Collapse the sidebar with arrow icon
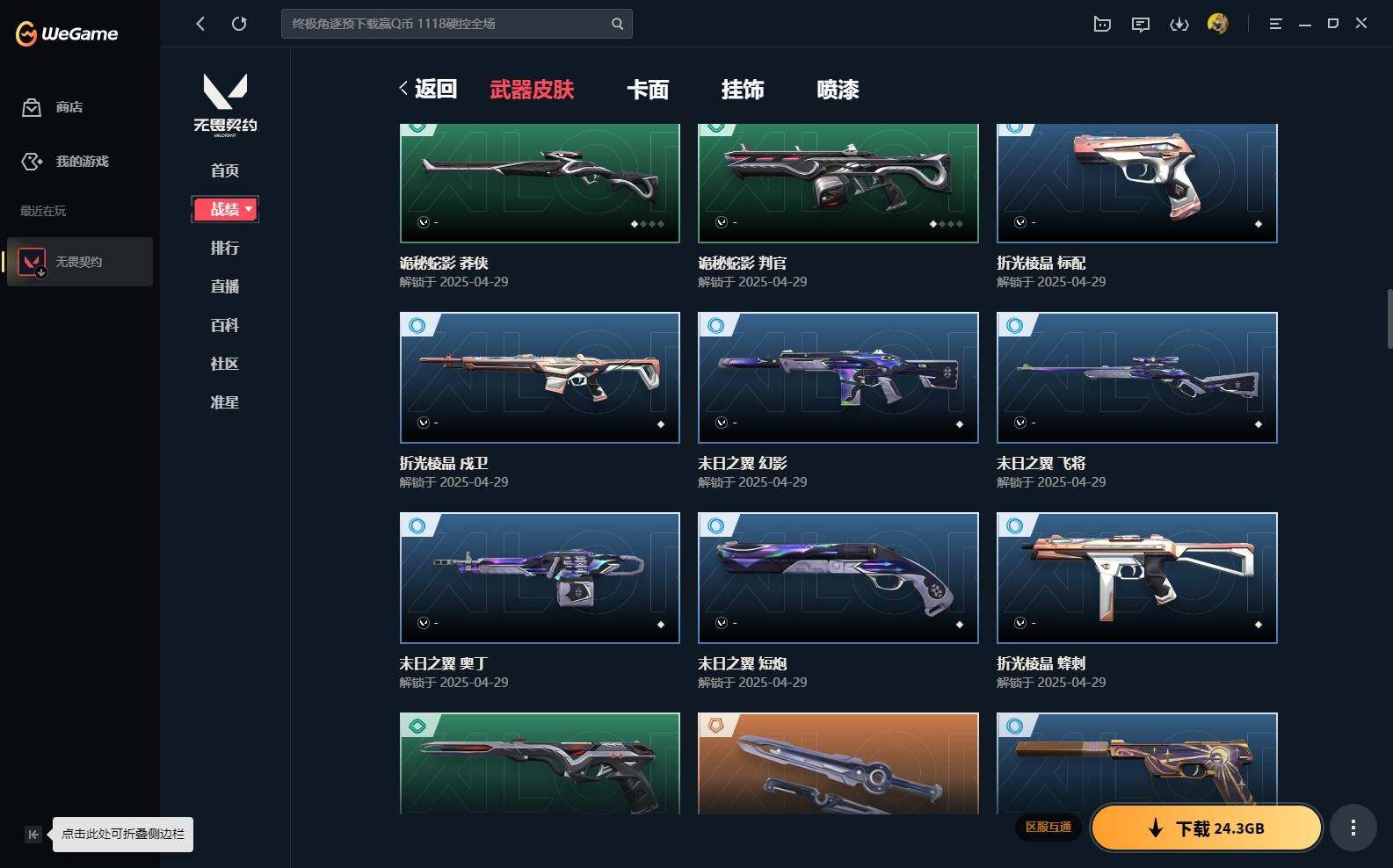 pos(33,835)
